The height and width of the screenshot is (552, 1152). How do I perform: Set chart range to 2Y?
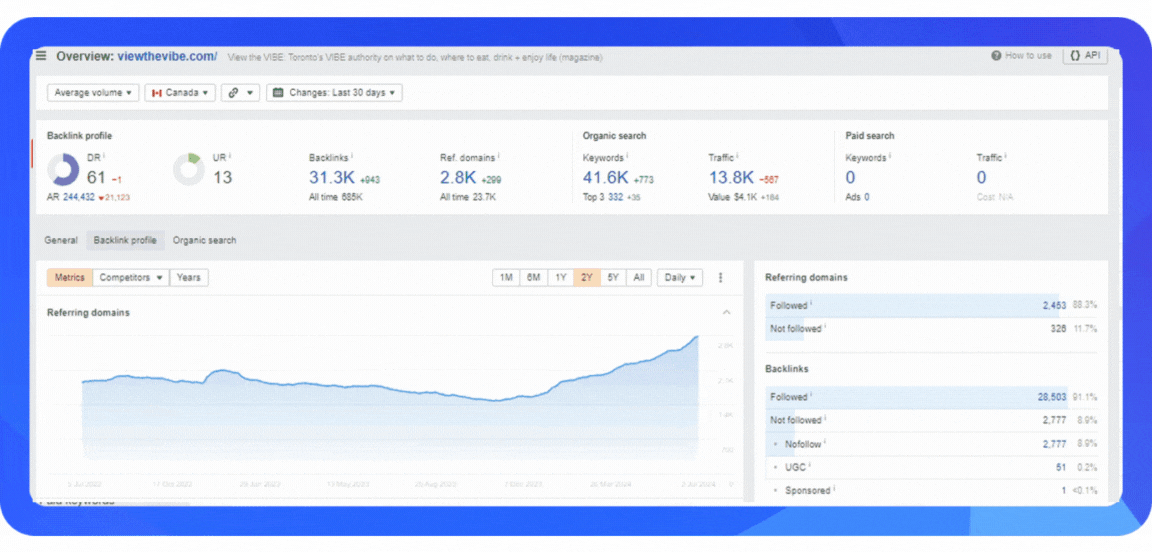[x=587, y=278]
